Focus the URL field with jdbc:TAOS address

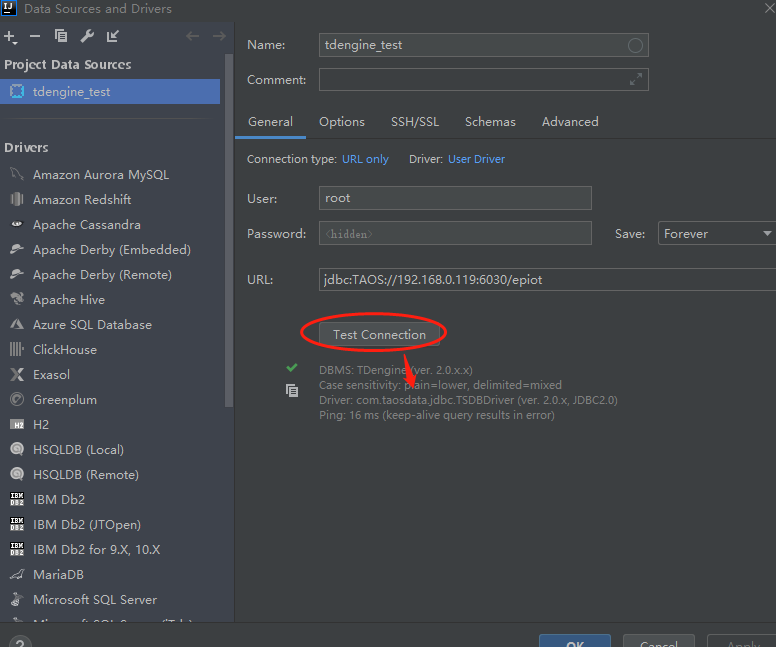547,280
